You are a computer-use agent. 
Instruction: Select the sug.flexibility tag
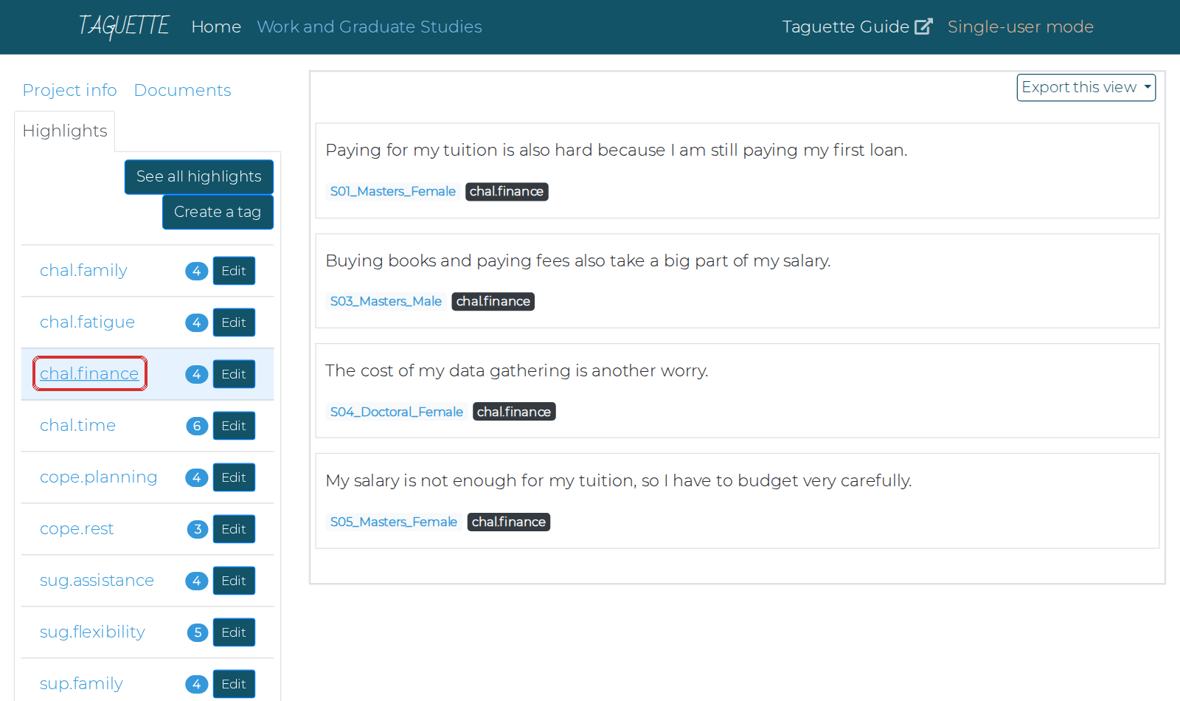(x=93, y=632)
